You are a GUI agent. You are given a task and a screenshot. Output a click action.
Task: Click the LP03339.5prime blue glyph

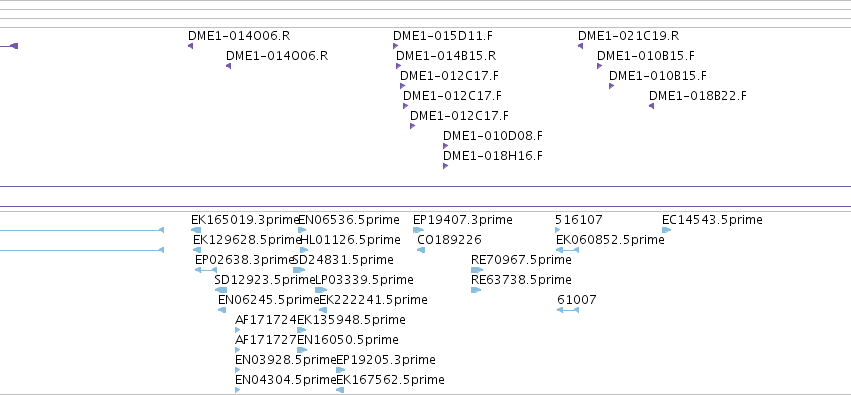coord(321,290)
